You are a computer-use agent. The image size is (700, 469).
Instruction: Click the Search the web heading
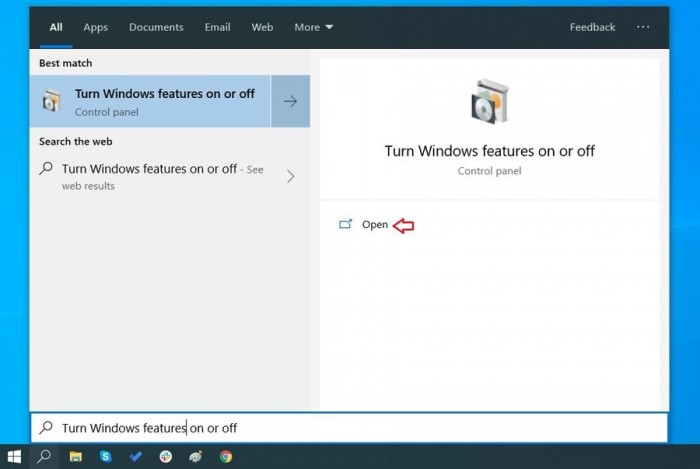coord(75,141)
